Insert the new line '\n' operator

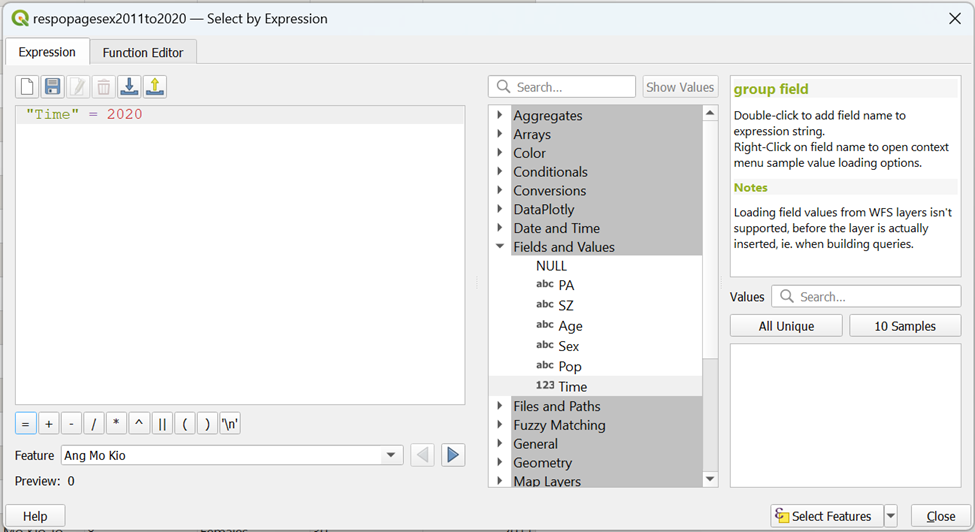click(x=230, y=424)
